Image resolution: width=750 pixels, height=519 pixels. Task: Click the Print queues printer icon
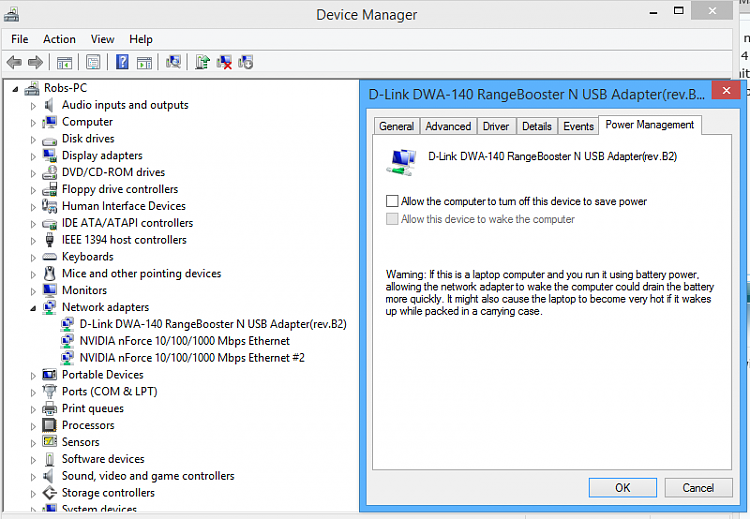pyautogui.click(x=49, y=409)
